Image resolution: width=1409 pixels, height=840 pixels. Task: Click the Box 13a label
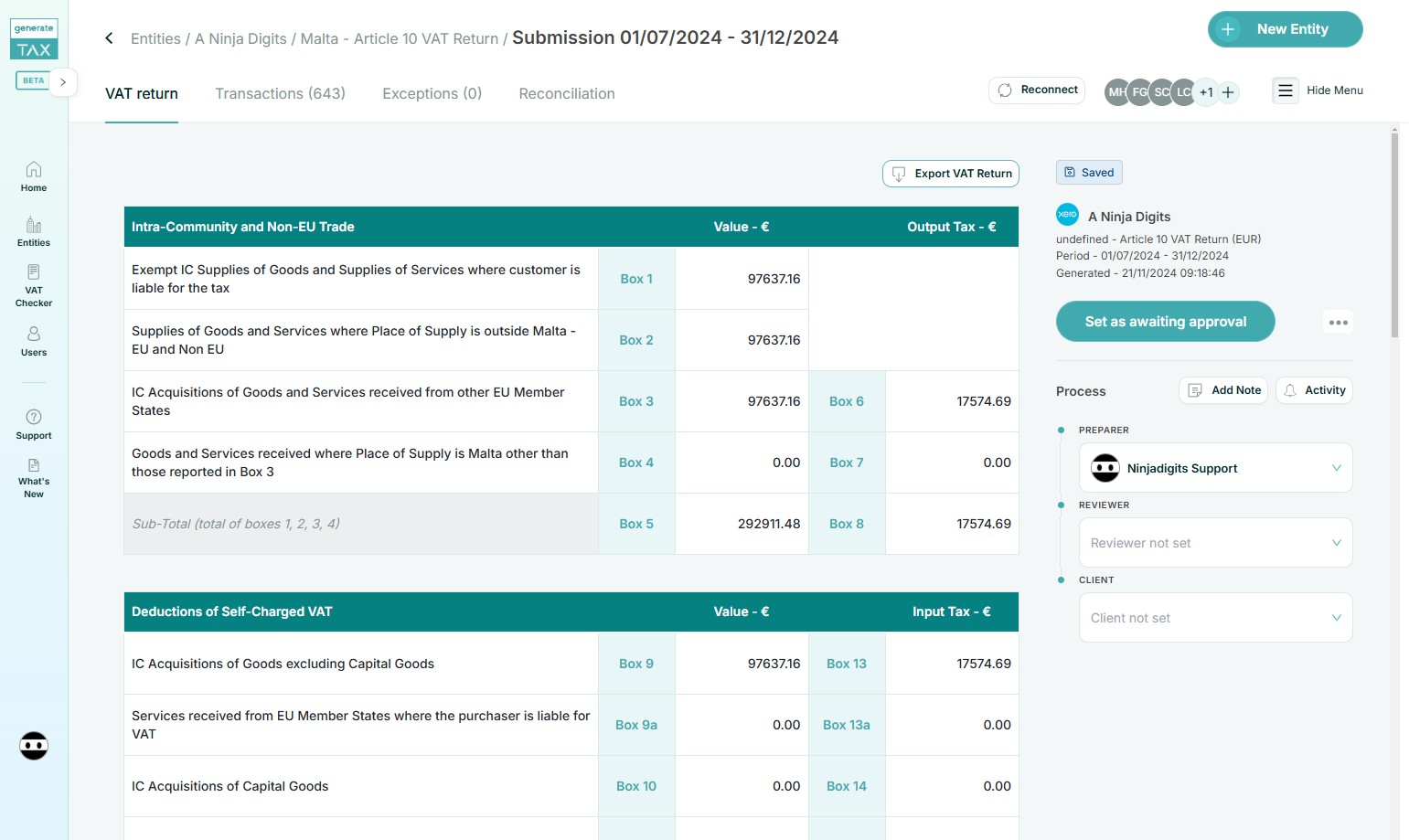coord(847,725)
